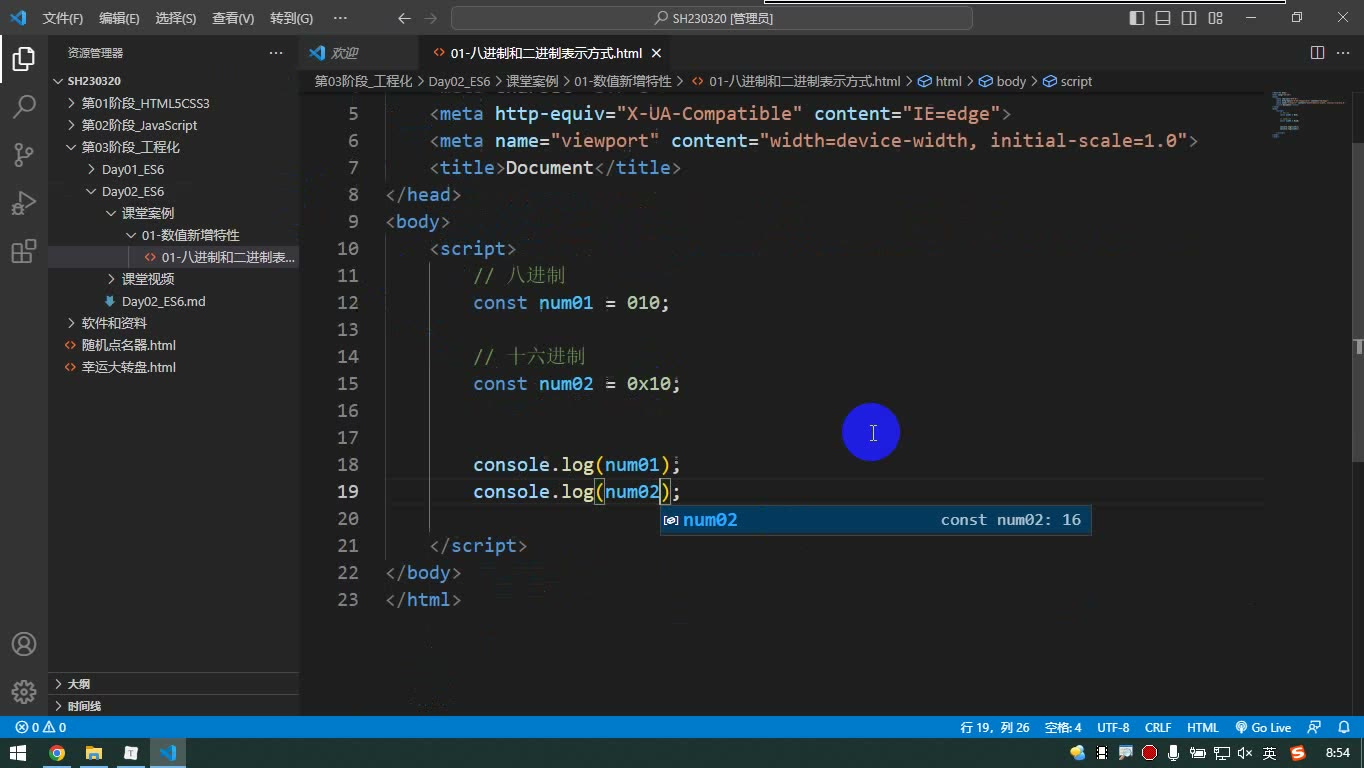
Task: Open the 文件(F) menu
Action: (x=63, y=18)
